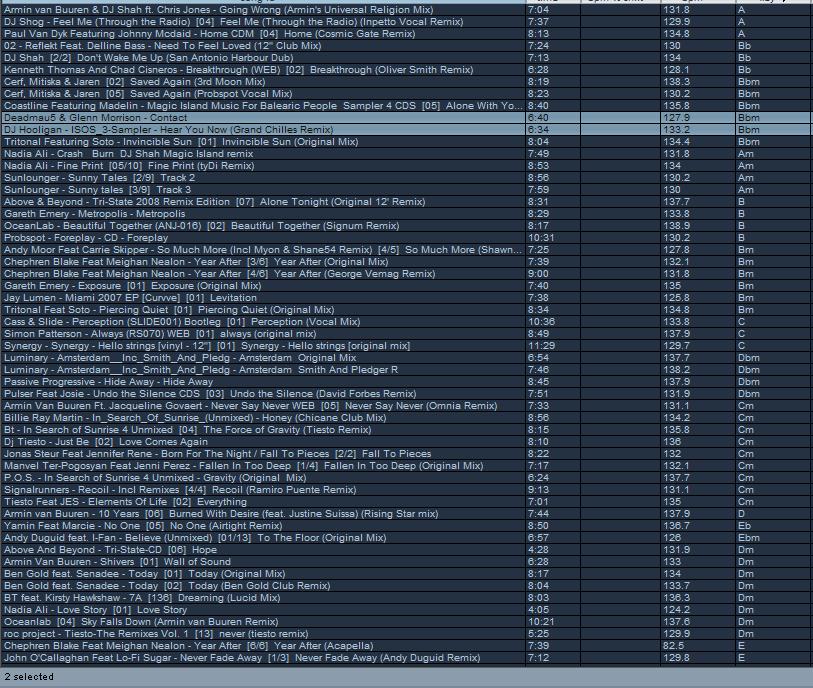
Task: Select Year After (Acapella) track
Action: 406,645
